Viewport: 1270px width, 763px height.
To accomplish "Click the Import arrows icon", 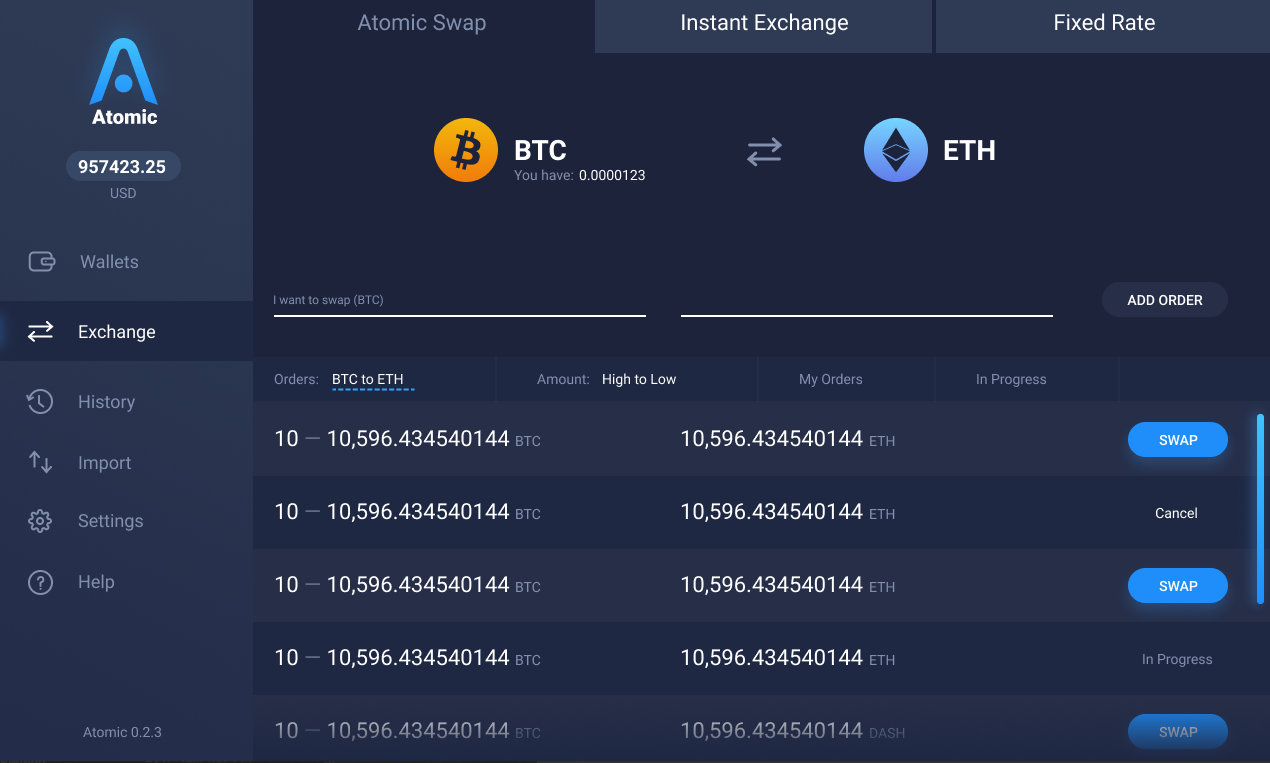I will pos(40,462).
